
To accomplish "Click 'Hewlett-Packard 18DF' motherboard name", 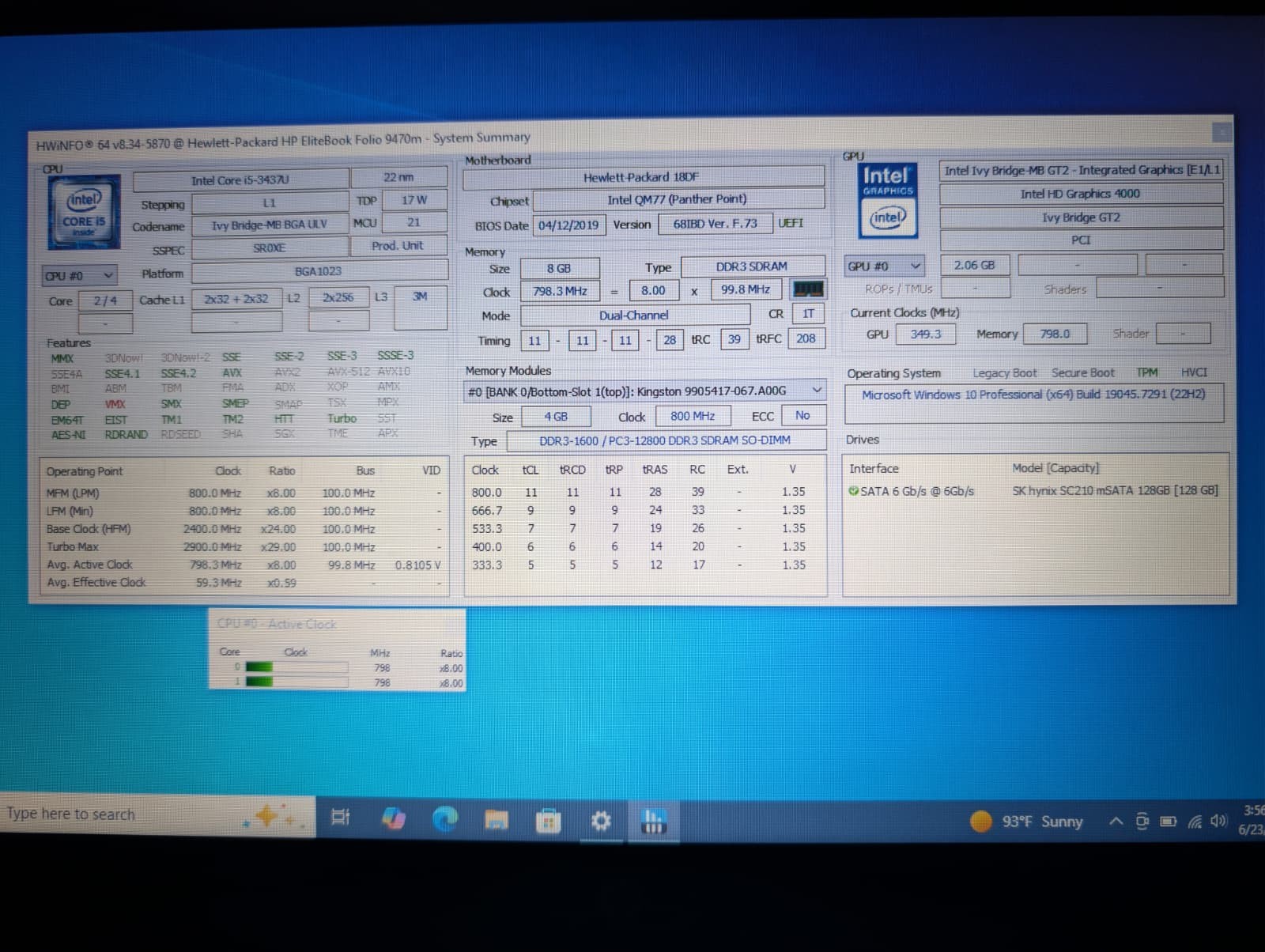I will click(642, 177).
